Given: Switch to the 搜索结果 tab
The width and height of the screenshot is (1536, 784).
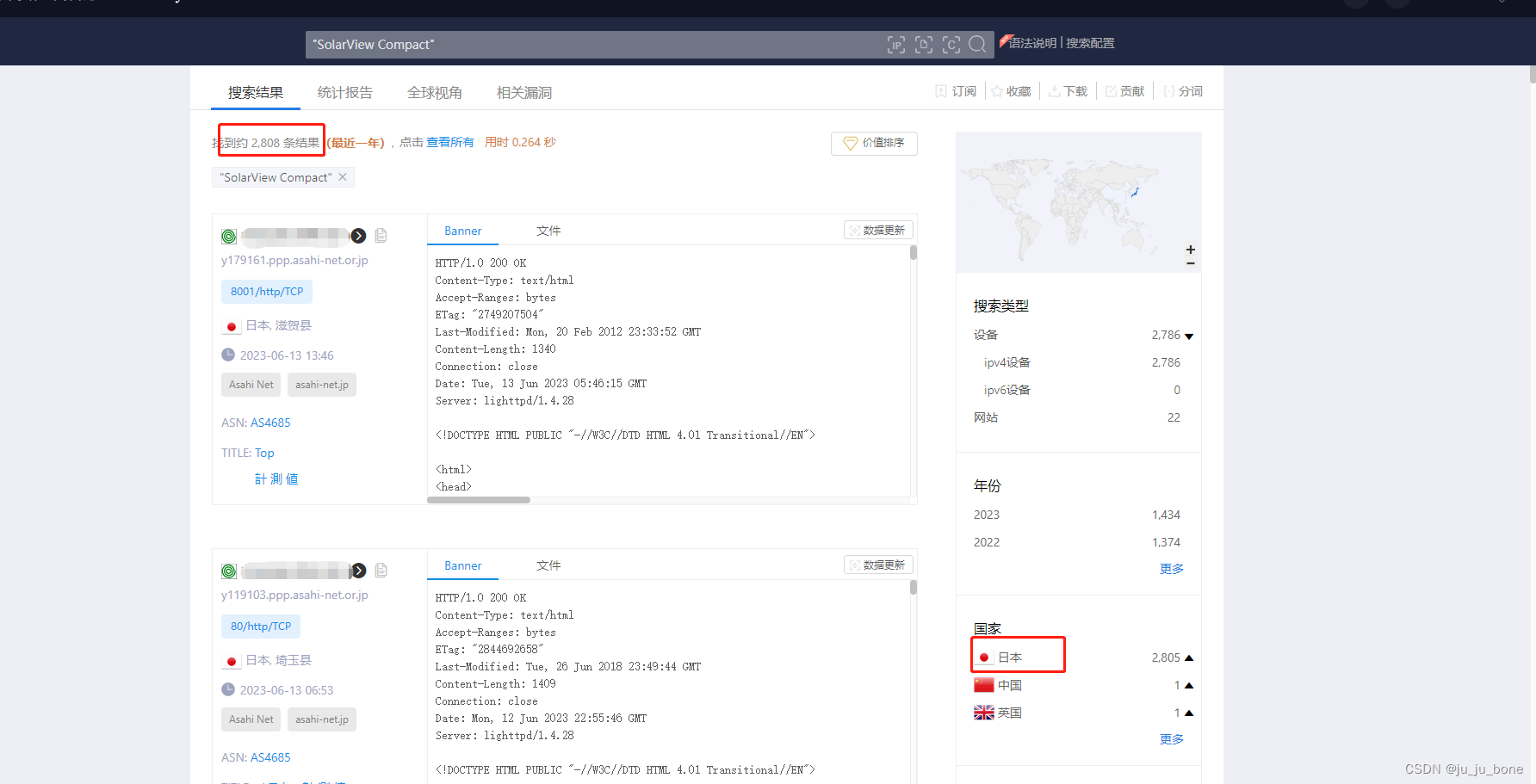Looking at the screenshot, I should [x=256, y=92].
